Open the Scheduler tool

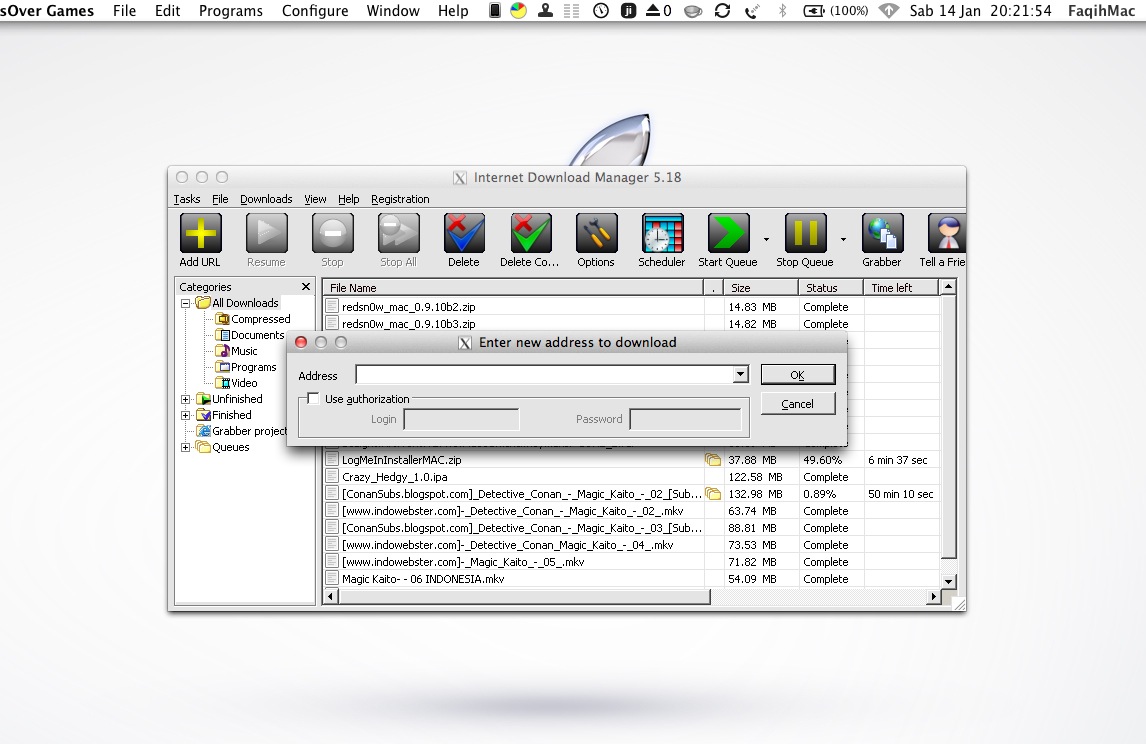662,234
